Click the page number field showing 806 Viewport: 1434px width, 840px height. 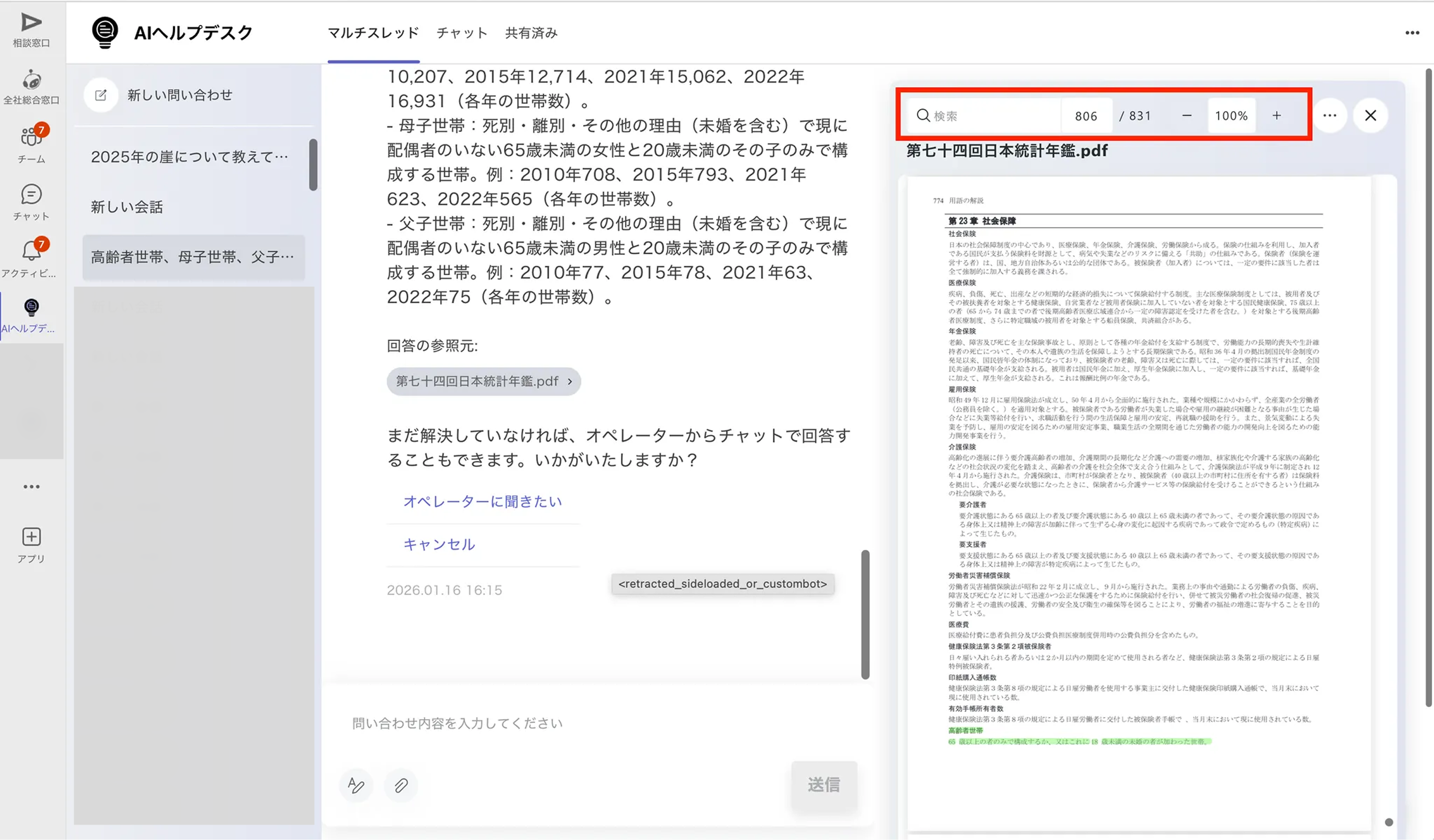coord(1086,115)
